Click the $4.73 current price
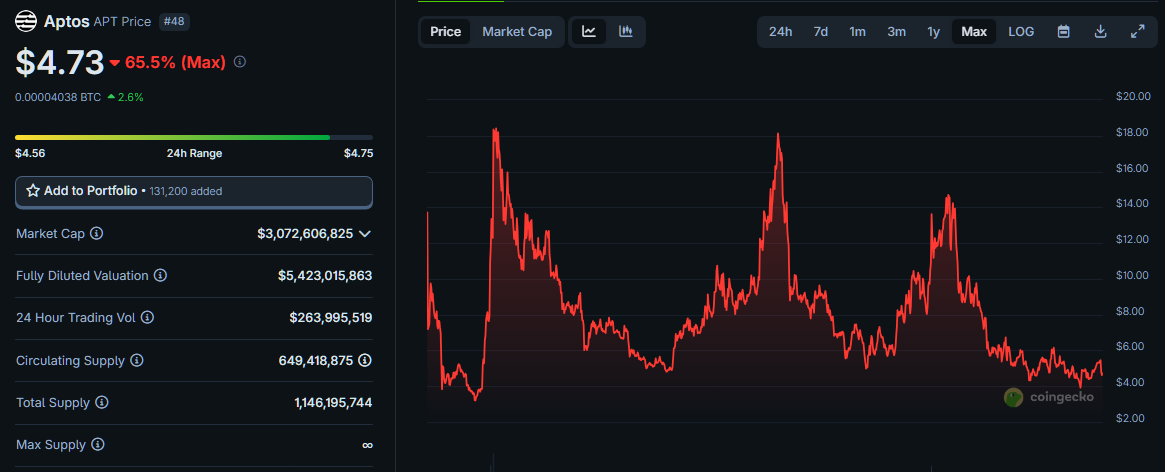This screenshot has width=1165, height=472. (x=59, y=62)
